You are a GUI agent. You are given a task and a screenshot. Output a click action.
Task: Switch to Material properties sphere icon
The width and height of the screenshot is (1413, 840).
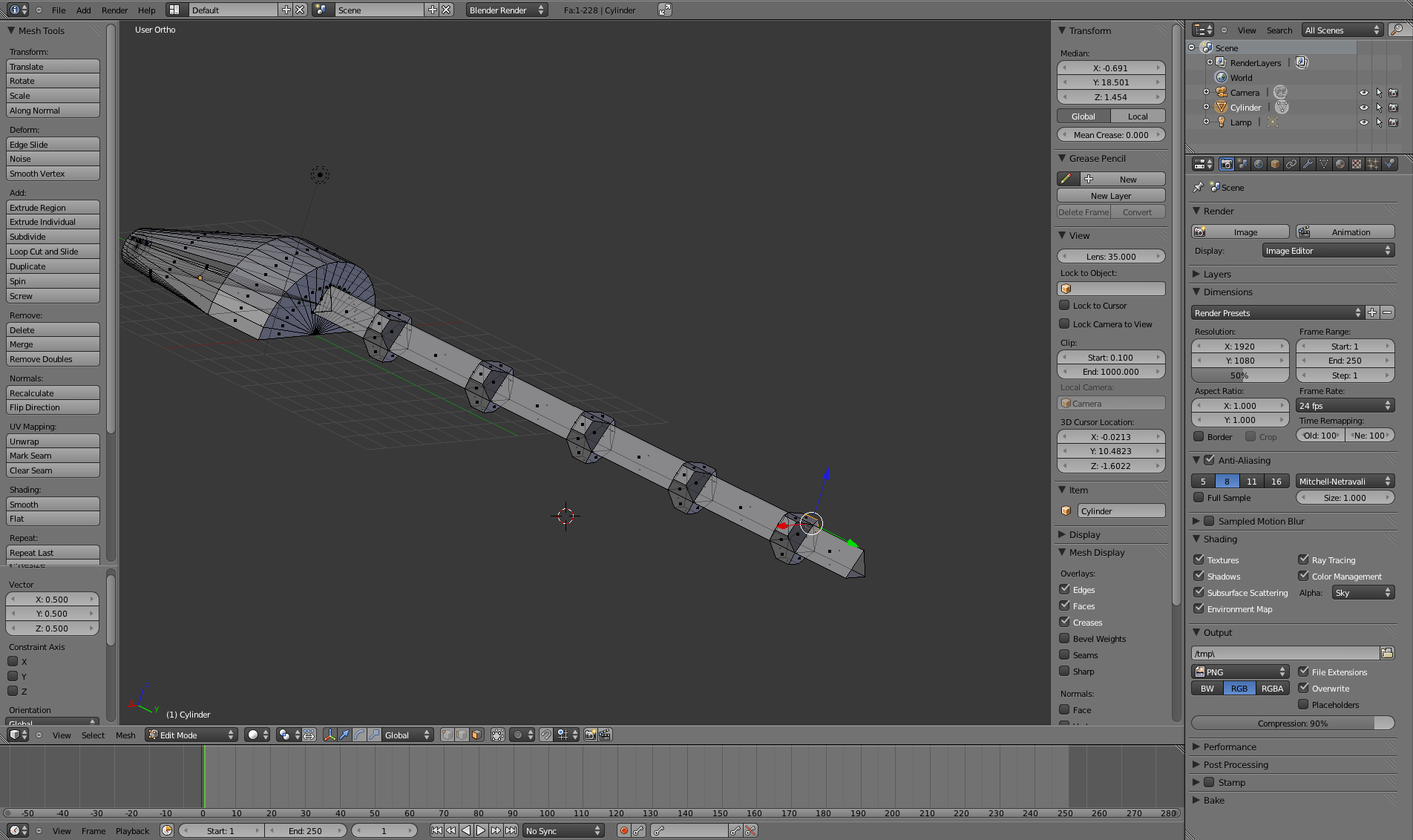(1340, 164)
